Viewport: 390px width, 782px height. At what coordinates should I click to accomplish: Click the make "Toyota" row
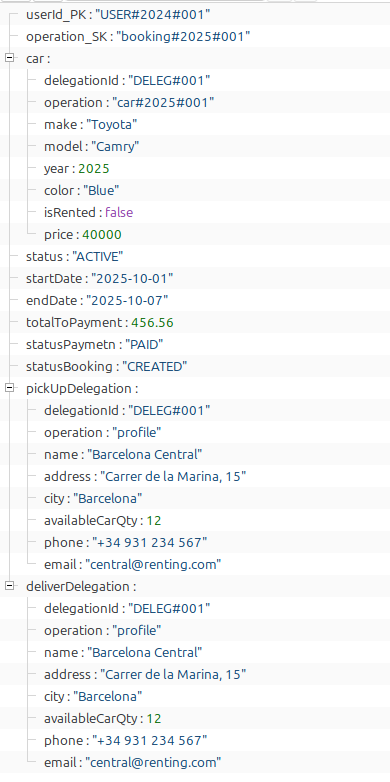click(x=195, y=124)
